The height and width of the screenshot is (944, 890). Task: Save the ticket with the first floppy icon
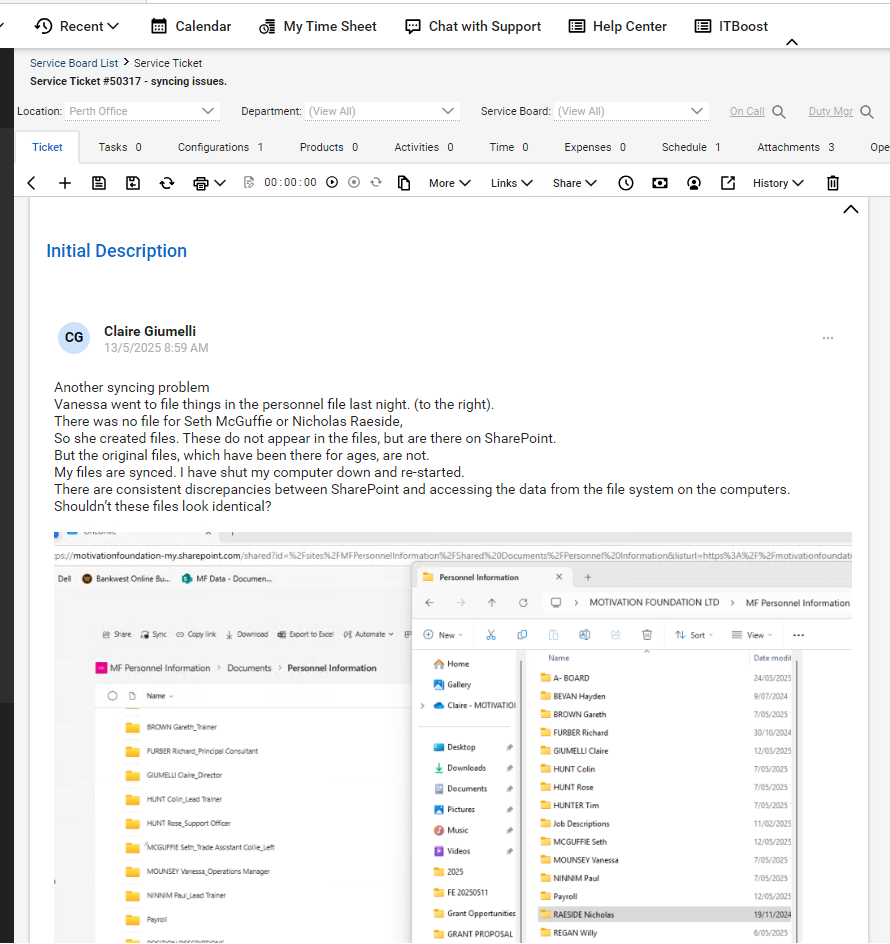point(99,183)
